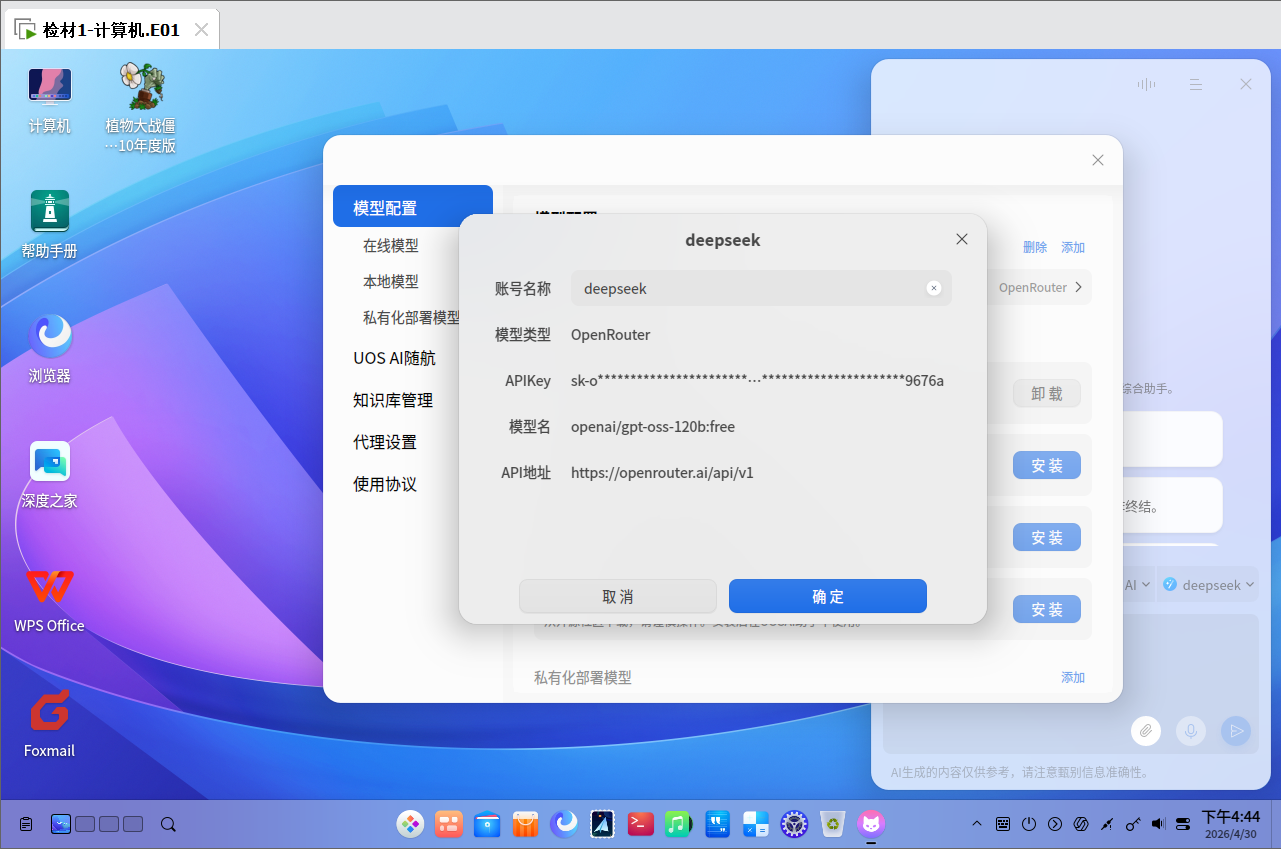Screen dimensions: 1281x849
Task: Click the taskbar search magnifier icon
Action: [x=168, y=825]
